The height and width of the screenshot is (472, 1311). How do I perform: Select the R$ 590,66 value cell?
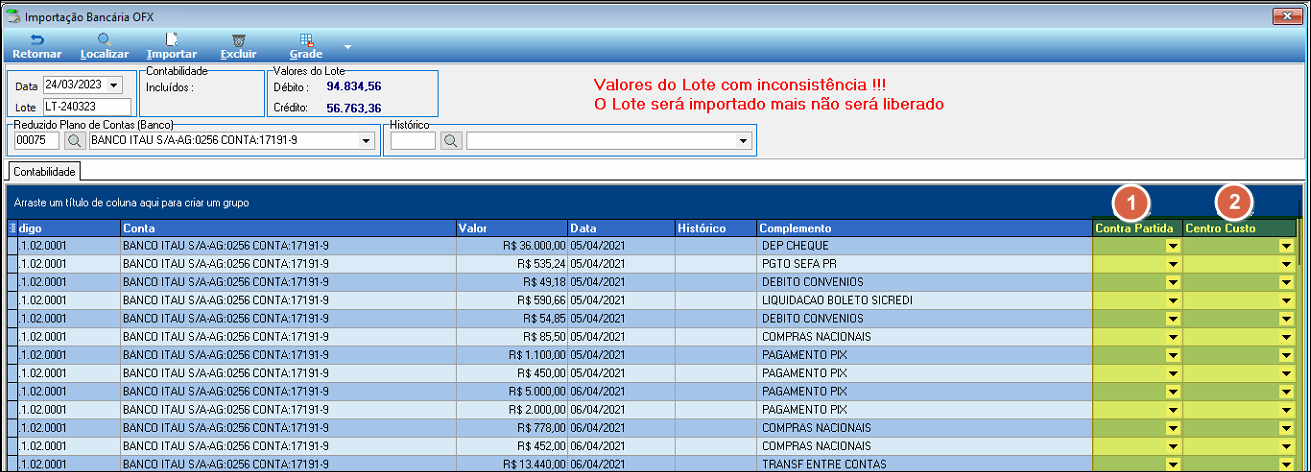(x=511, y=300)
